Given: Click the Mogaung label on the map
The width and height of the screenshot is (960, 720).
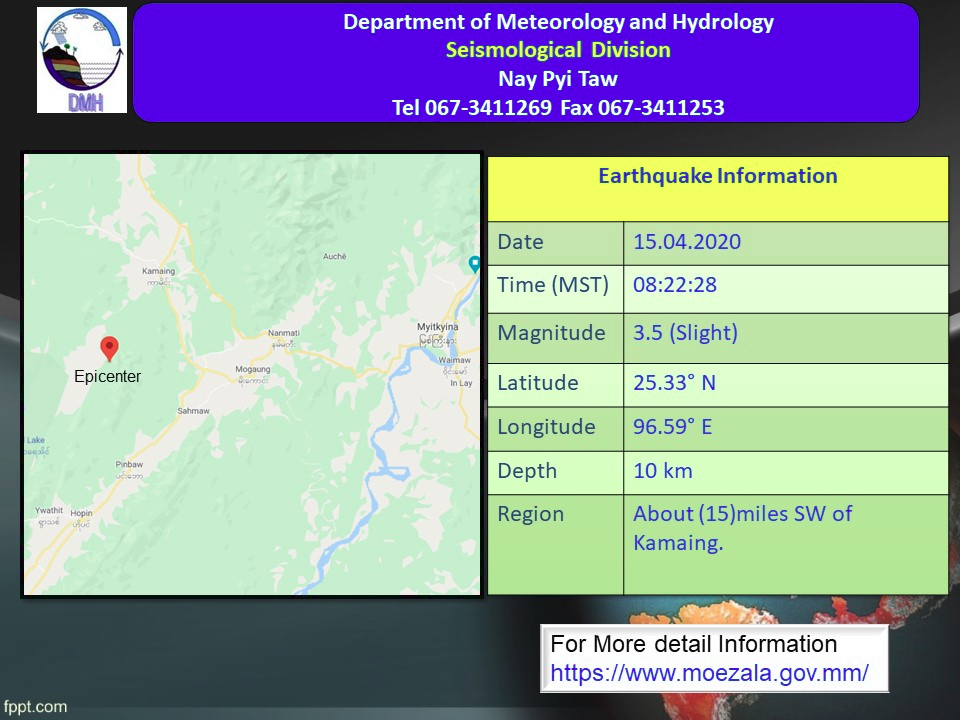Looking at the screenshot, I should [252, 370].
